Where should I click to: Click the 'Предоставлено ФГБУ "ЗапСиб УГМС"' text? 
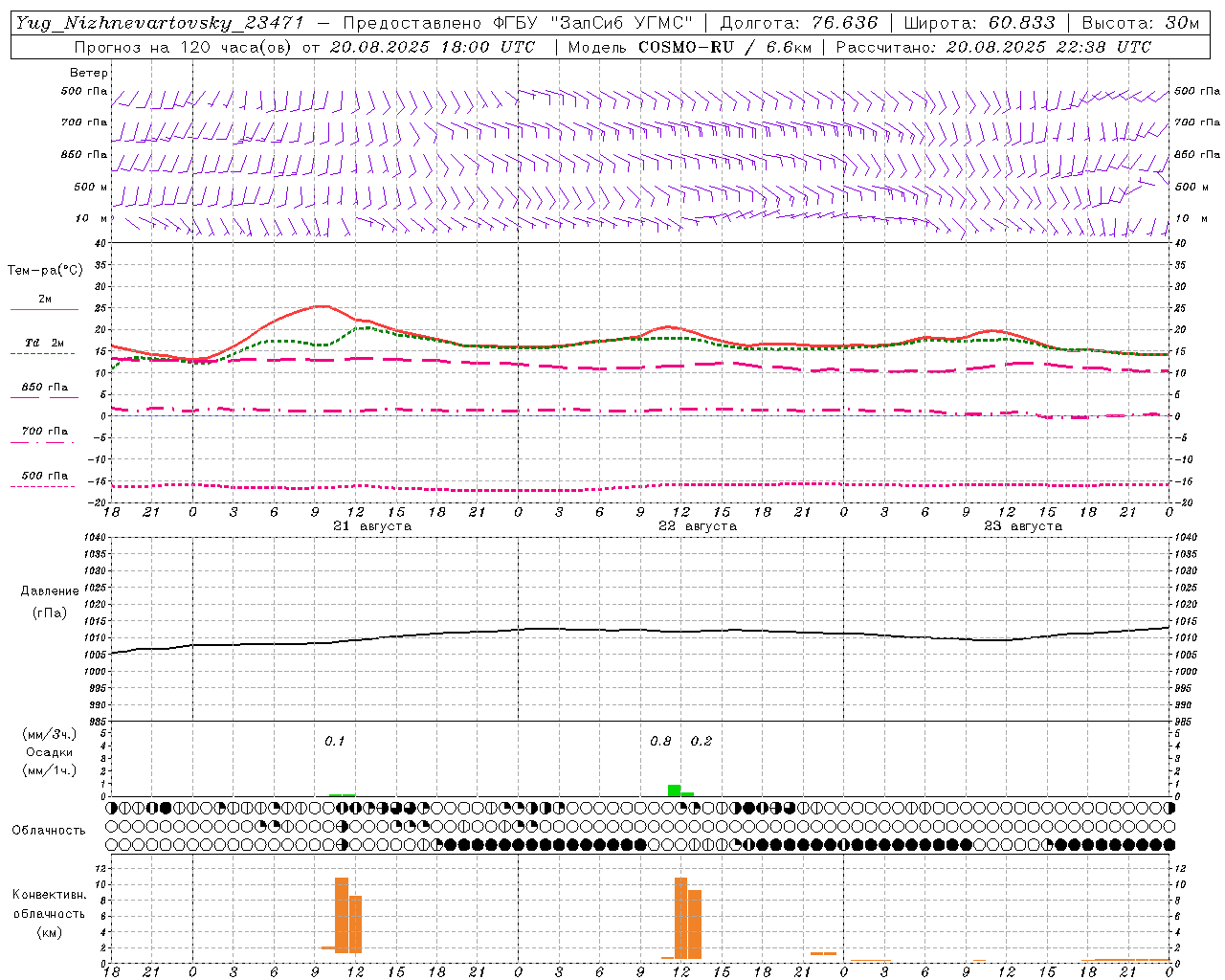[517, 23]
